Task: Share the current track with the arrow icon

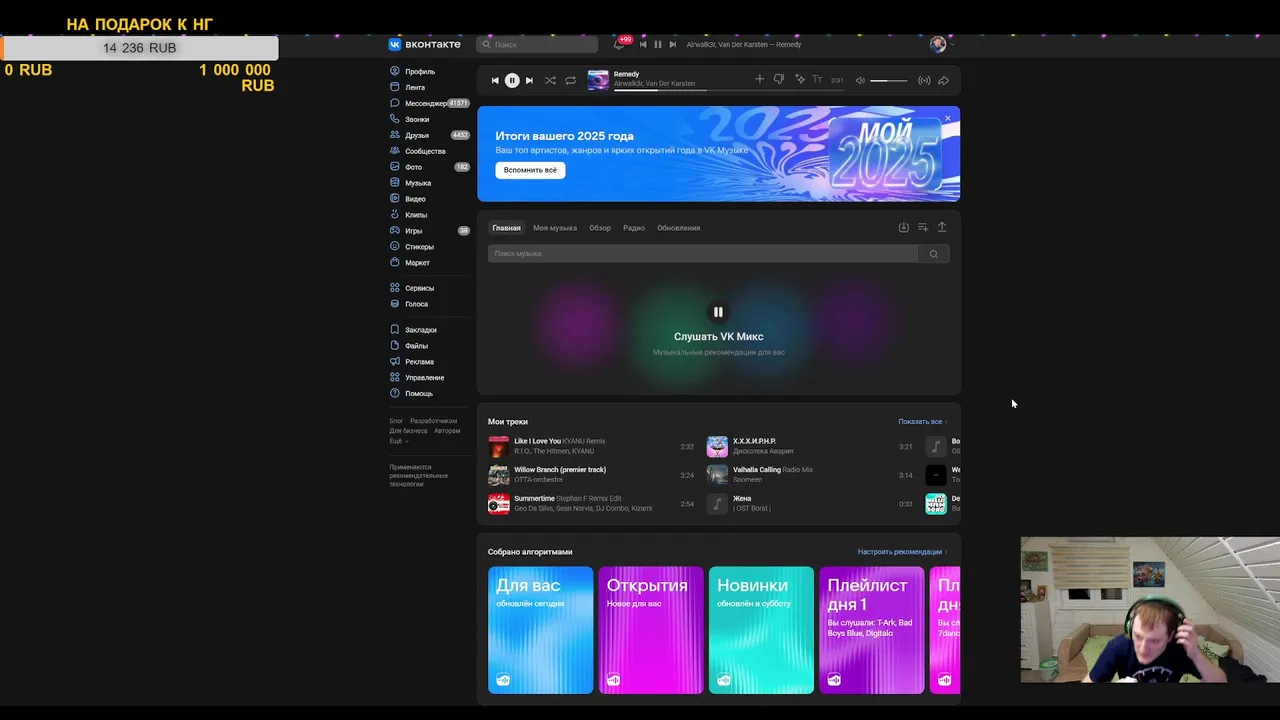Action: tap(943, 80)
